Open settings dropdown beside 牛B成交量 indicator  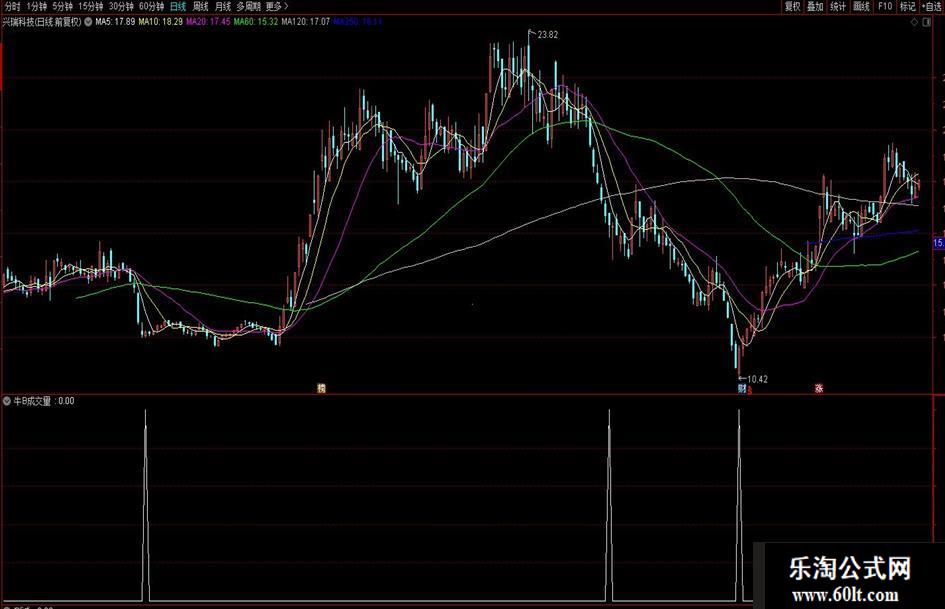pos(7,401)
